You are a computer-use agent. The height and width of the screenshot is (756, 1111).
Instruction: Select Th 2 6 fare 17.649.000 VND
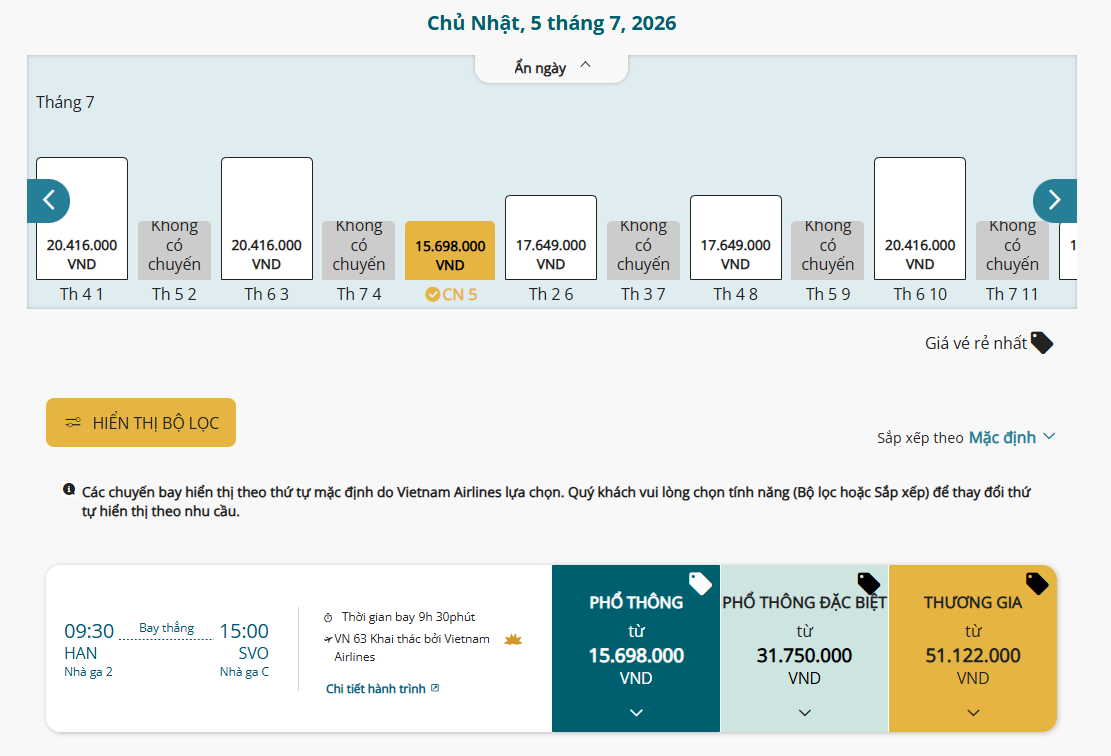pyautogui.click(x=551, y=237)
